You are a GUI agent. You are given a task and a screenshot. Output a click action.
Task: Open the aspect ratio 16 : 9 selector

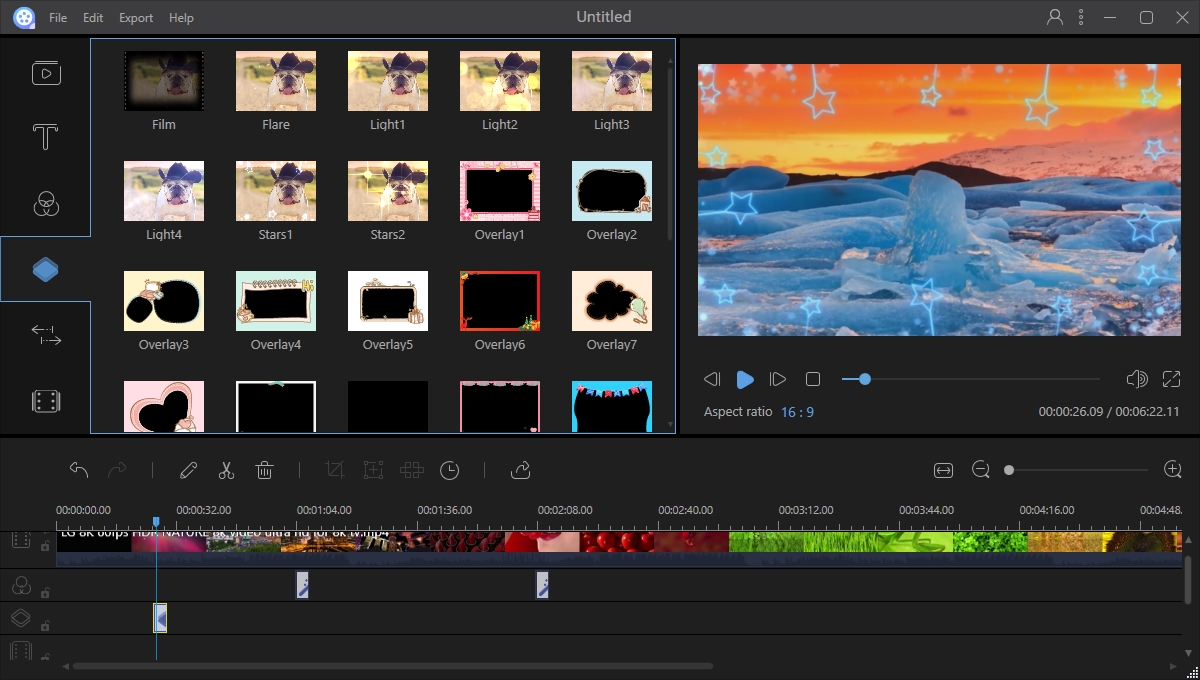click(797, 412)
